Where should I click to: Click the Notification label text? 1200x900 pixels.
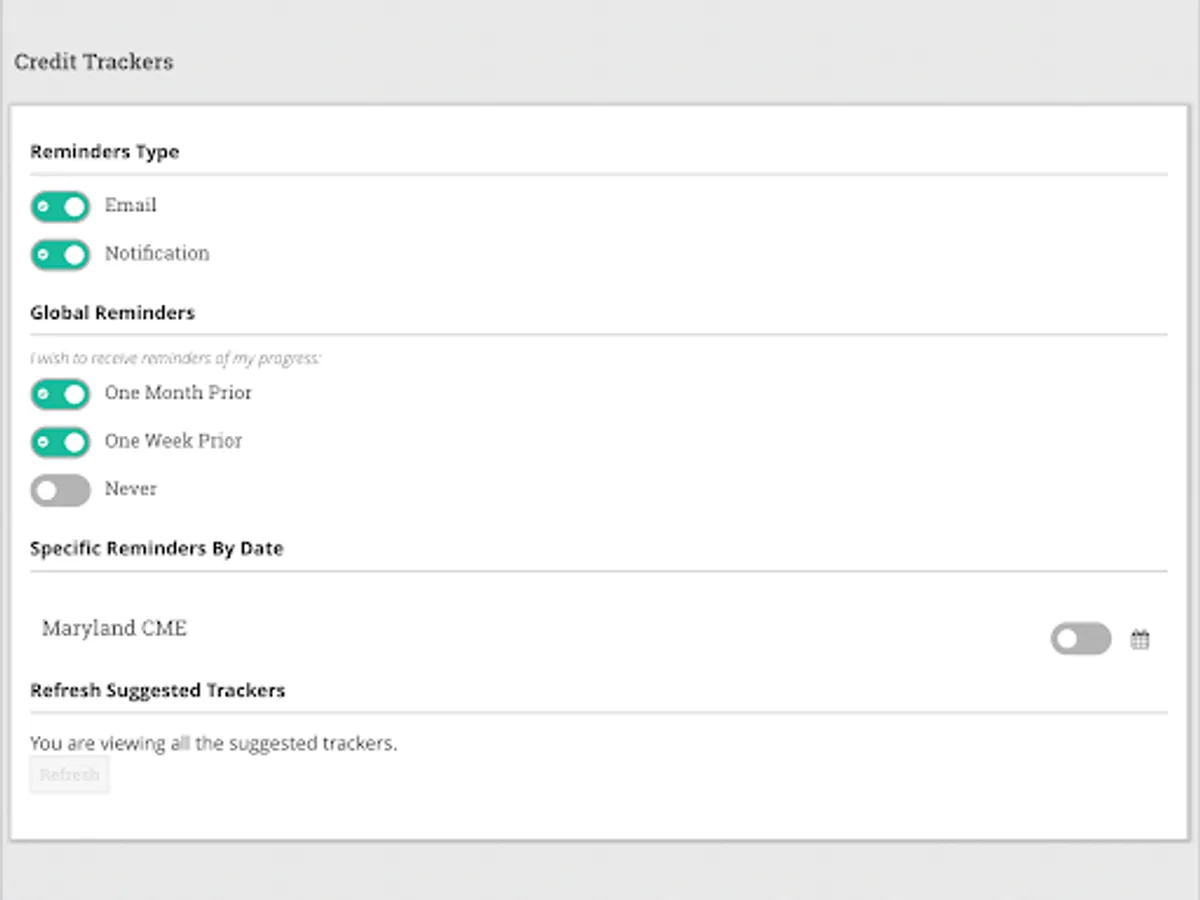click(157, 253)
